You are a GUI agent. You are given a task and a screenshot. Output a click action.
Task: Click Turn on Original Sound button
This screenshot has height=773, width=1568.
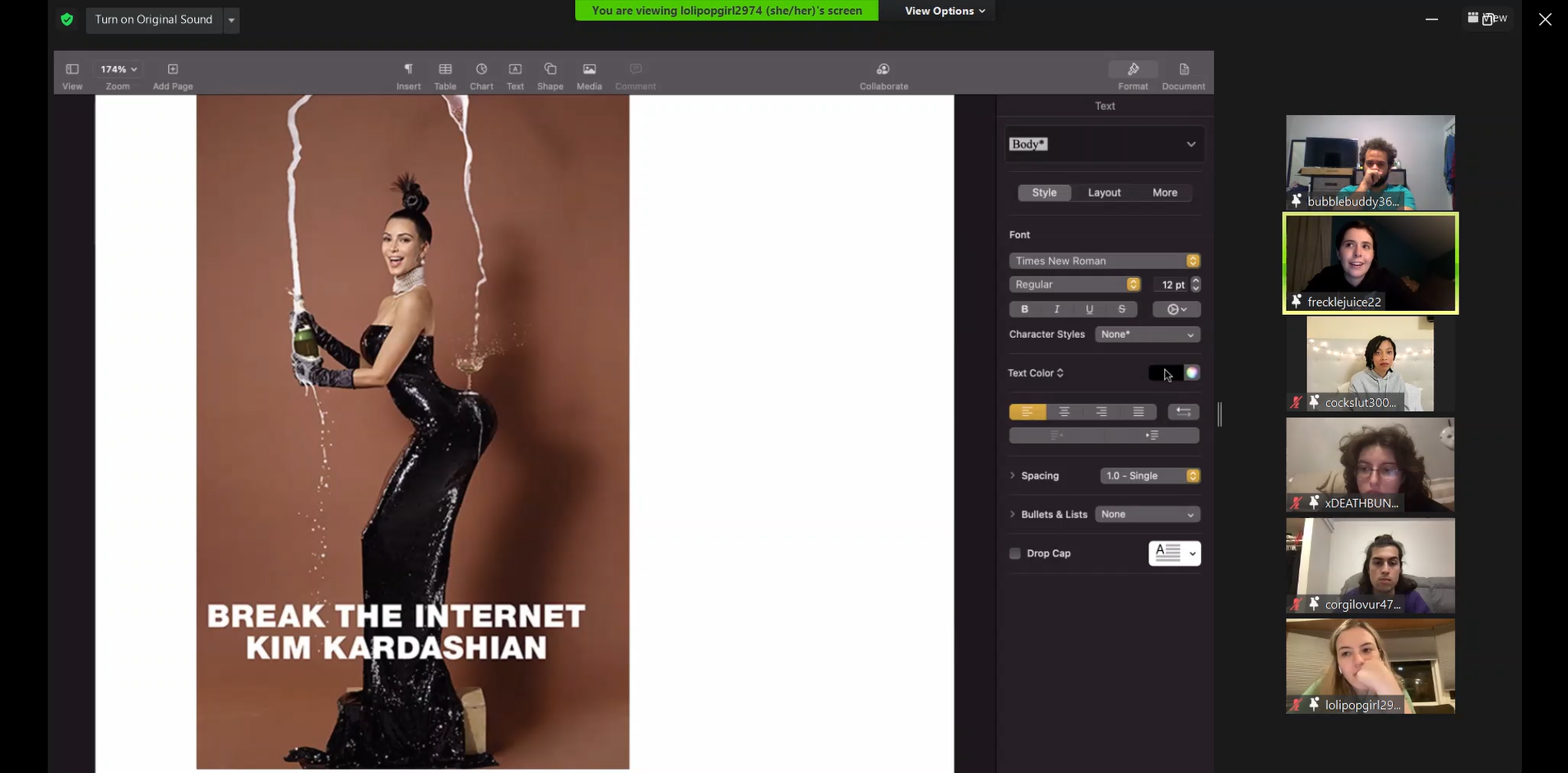154,20
